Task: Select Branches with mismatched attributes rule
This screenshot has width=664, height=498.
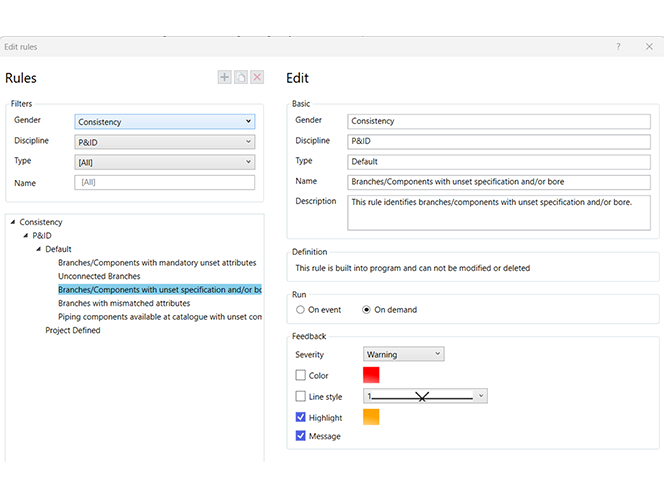Action: tap(124, 303)
